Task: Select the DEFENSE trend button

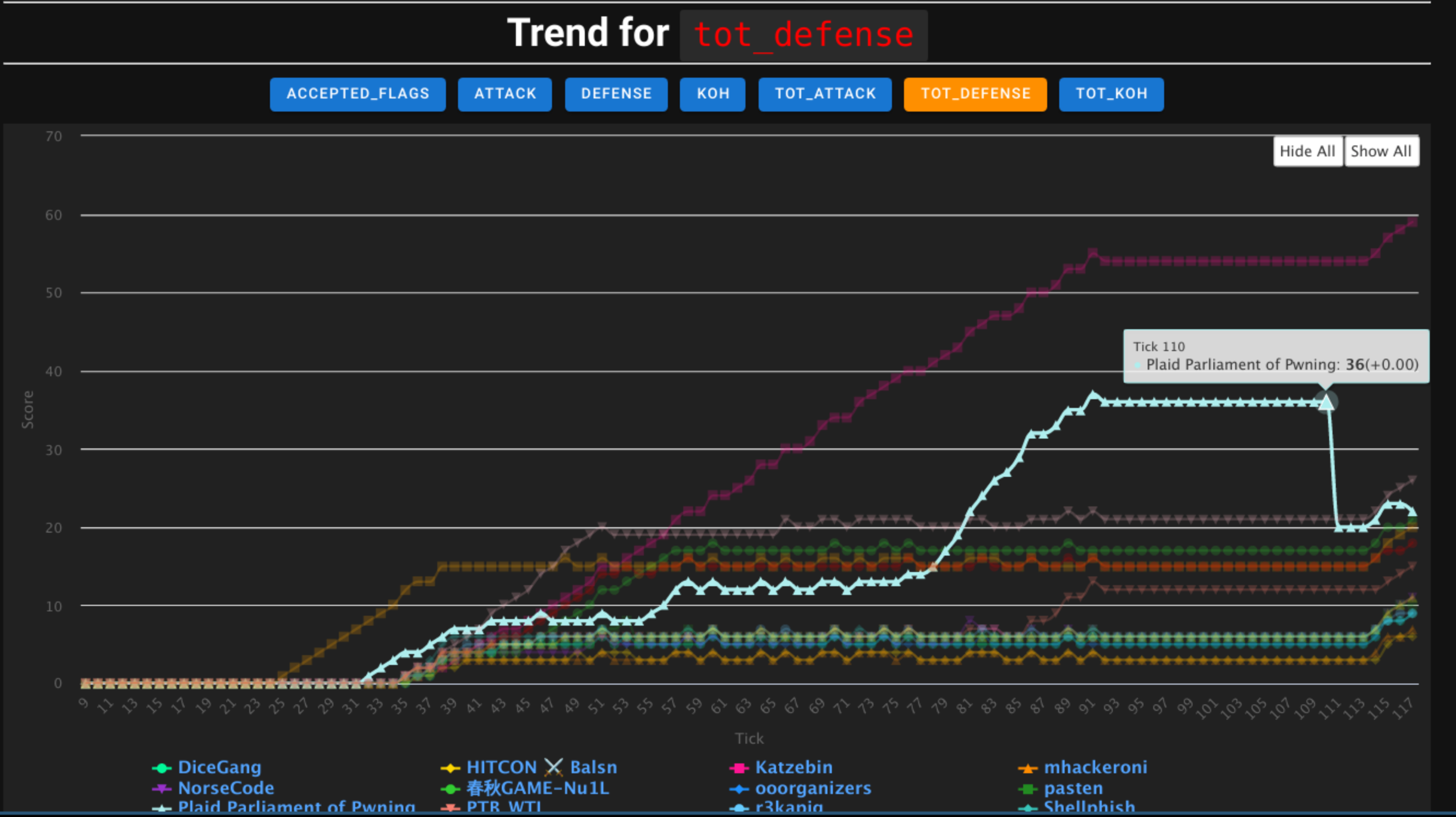Action: [x=616, y=94]
